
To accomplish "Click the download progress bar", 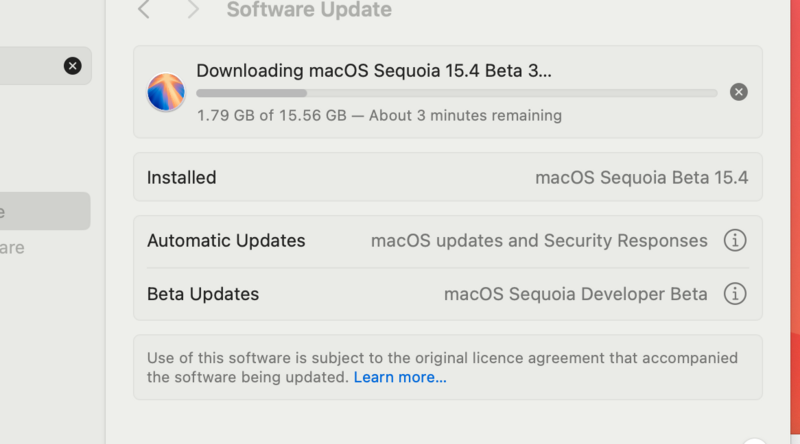I will pos(456,93).
